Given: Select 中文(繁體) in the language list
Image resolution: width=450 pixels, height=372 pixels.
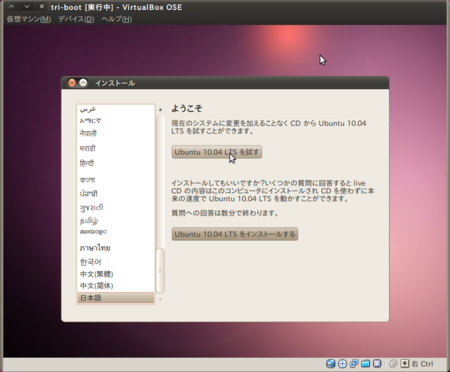Looking at the screenshot, I should point(116,274).
